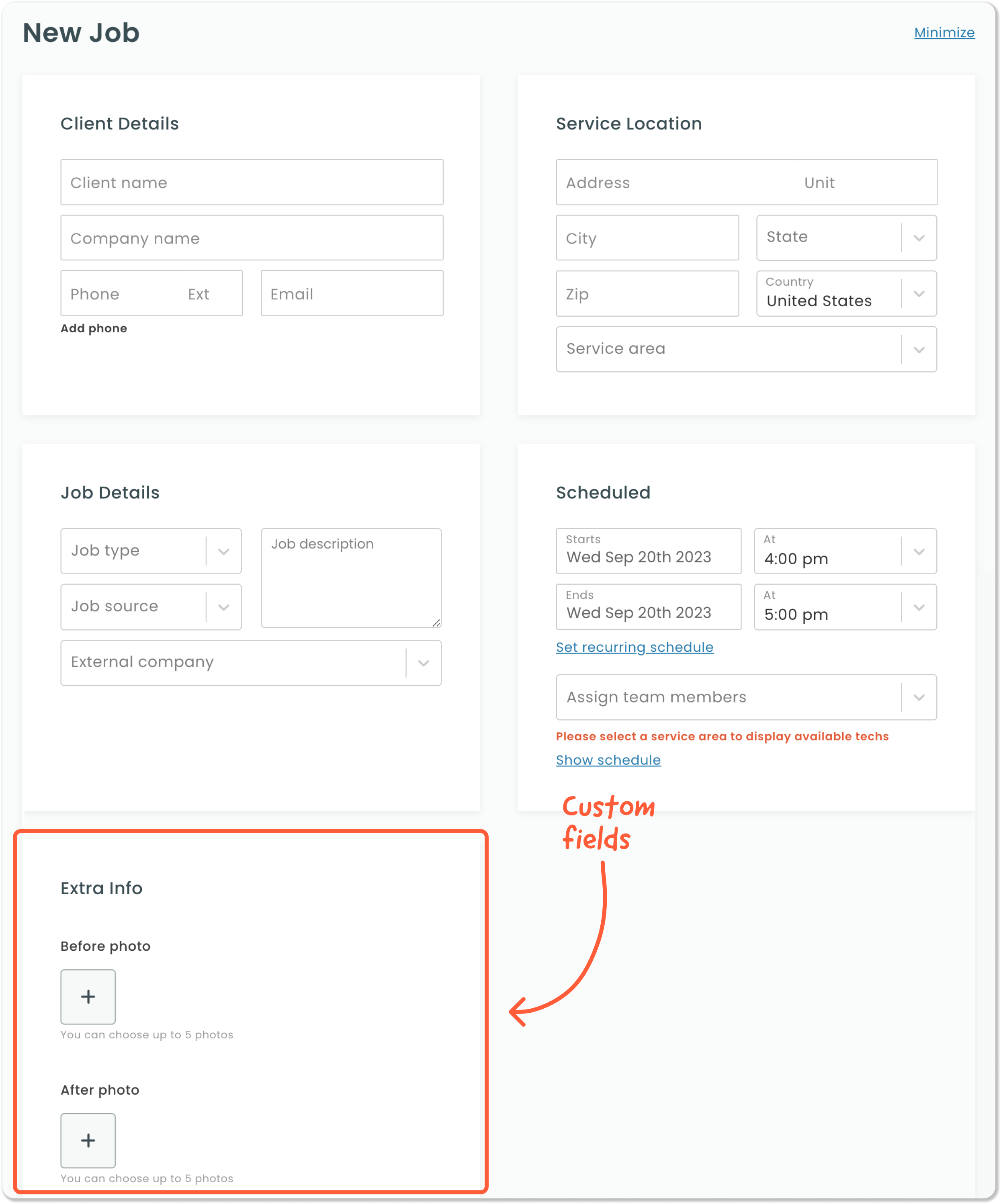Click the Zip code field

tap(647, 293)
